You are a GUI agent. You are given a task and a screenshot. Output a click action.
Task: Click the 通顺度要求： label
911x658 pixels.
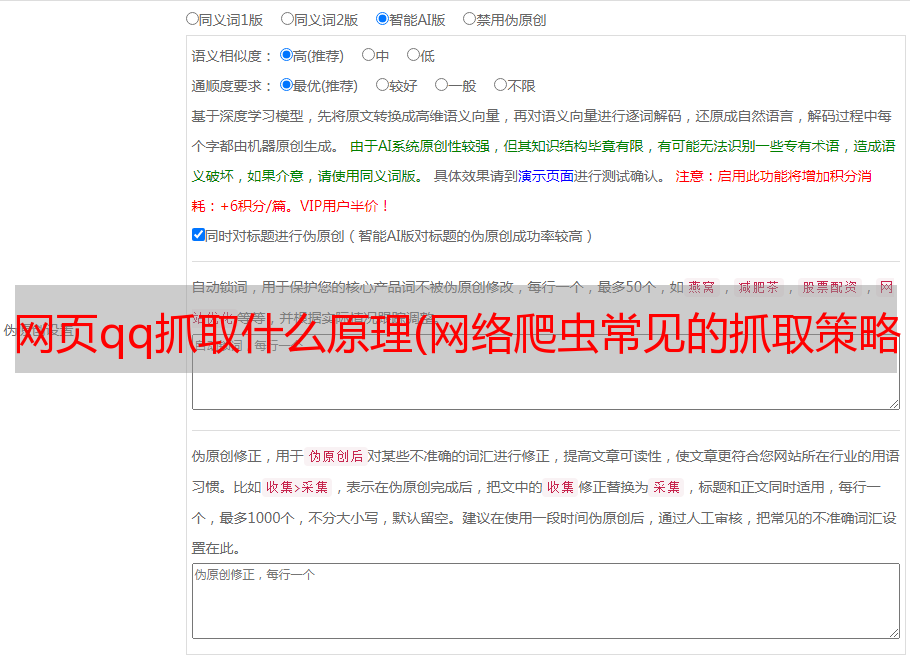pos(232,87)
